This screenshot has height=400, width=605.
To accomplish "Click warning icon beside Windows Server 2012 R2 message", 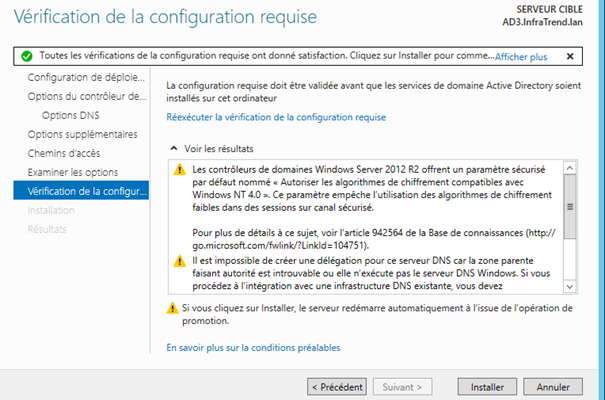I will (180, 170).
